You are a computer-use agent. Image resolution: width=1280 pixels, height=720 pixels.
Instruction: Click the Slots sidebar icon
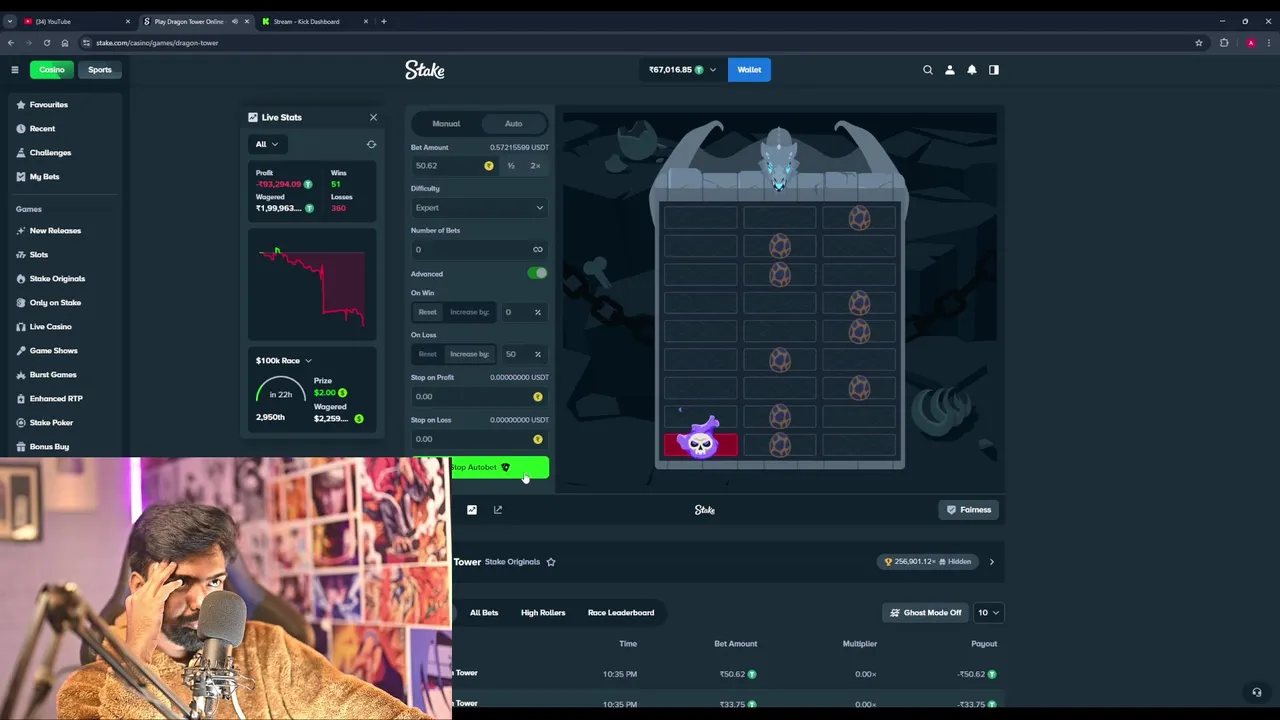coord(21,255)
